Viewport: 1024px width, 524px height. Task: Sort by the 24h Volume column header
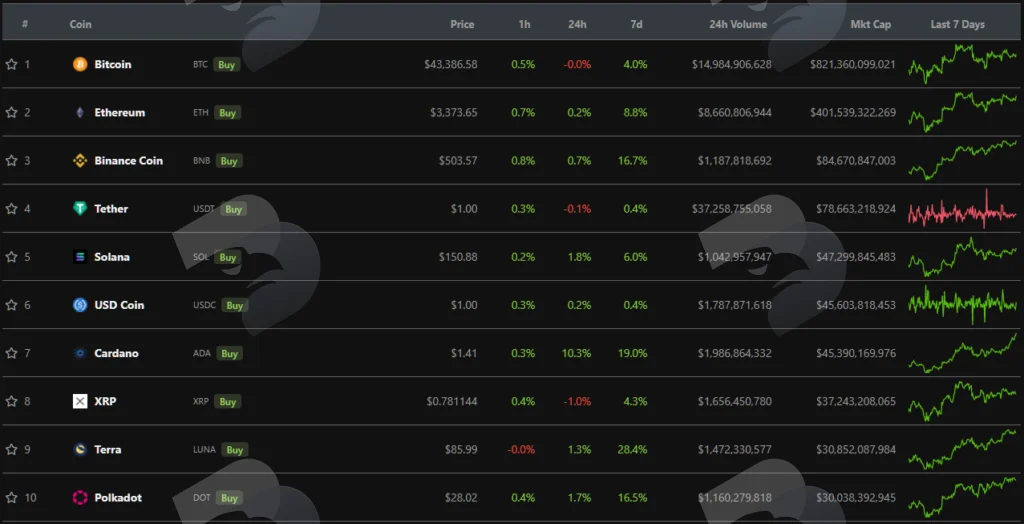click(x=739, y=24)
